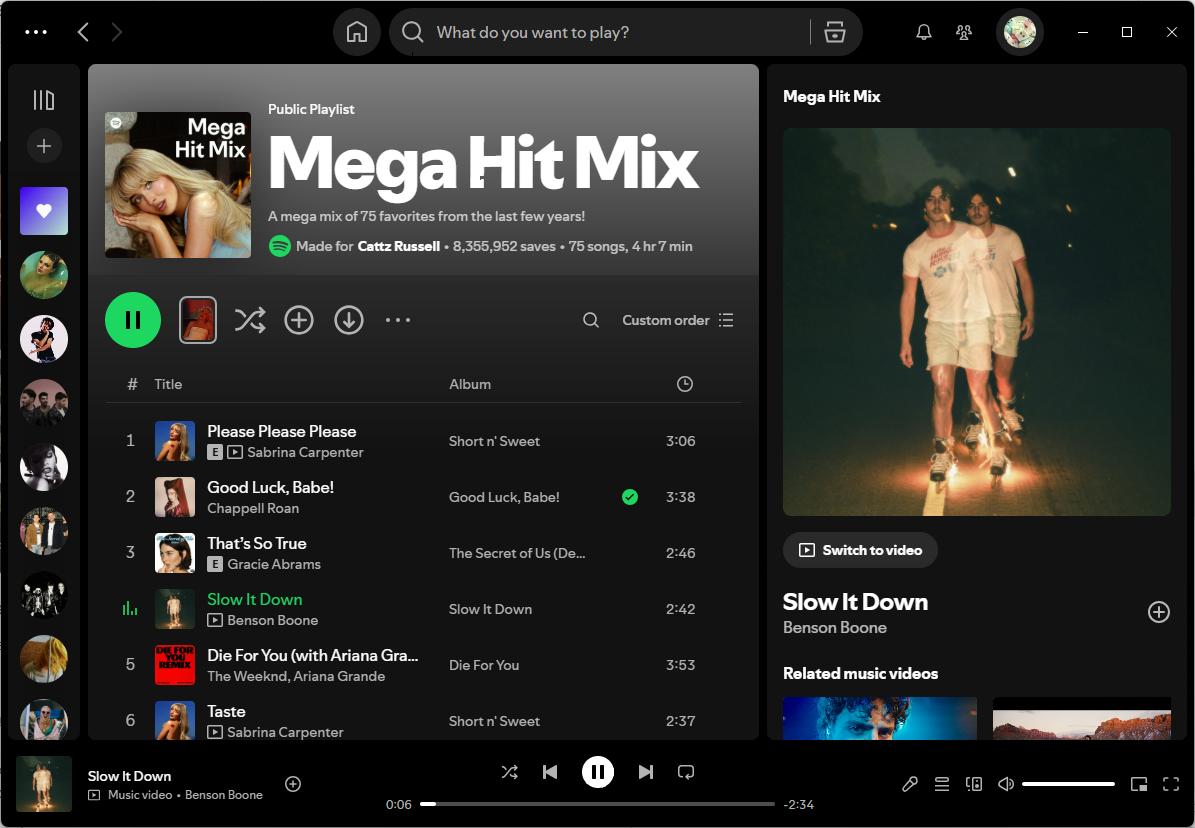This screenshot has width=1195, height=828.
Task: Open Cattz Russell's profile
Action: pyautogui.click(x=398, y=246)
